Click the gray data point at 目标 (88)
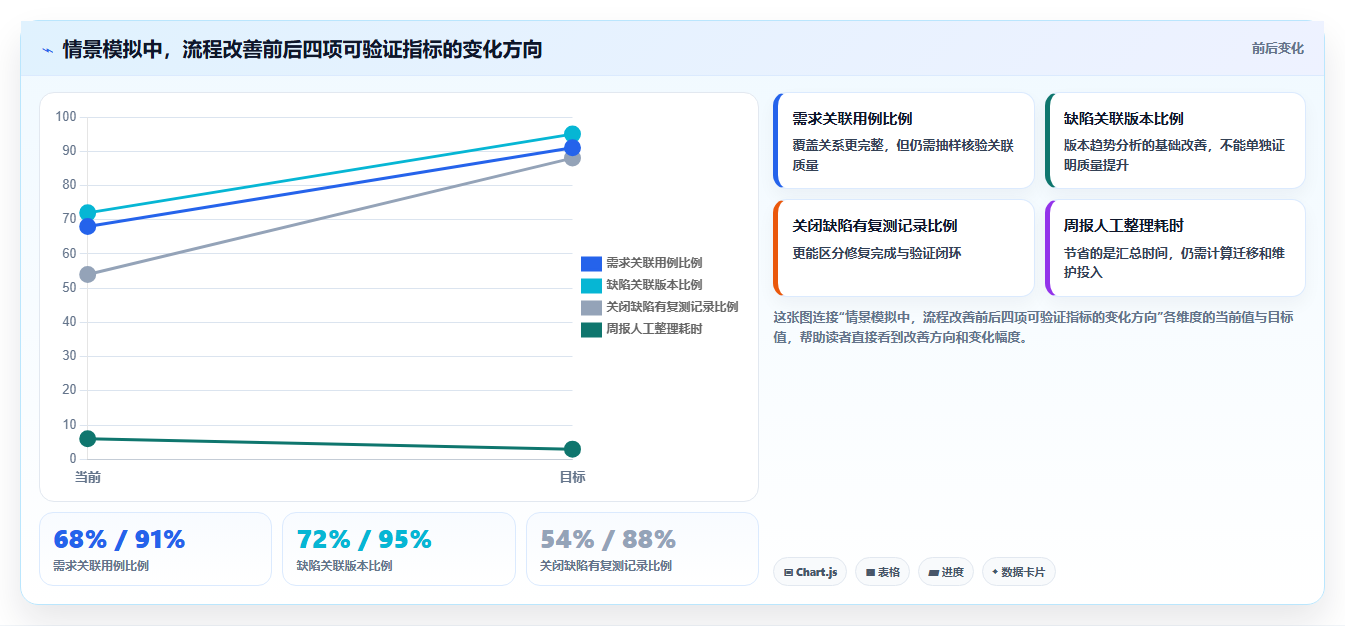Viewport: 1345px width, 626px height. coord(572,158)
